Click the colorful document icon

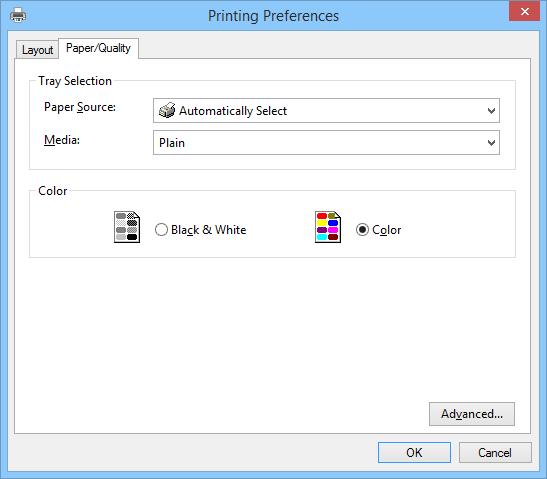tap(328, 227)
